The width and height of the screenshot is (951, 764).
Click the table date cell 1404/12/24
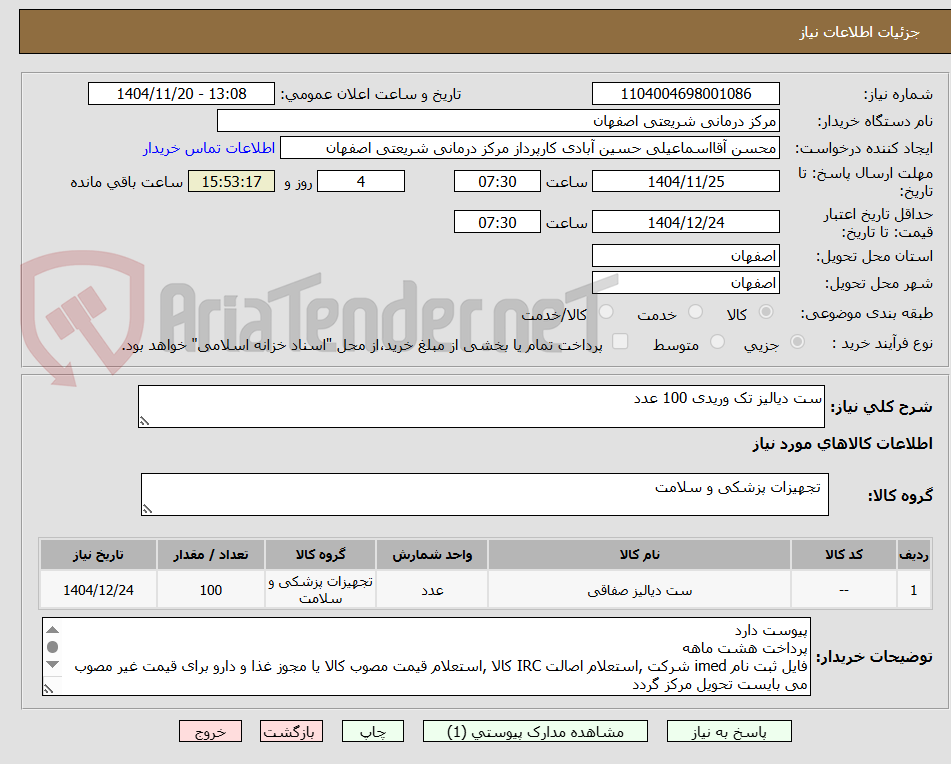tap(98, 590)
